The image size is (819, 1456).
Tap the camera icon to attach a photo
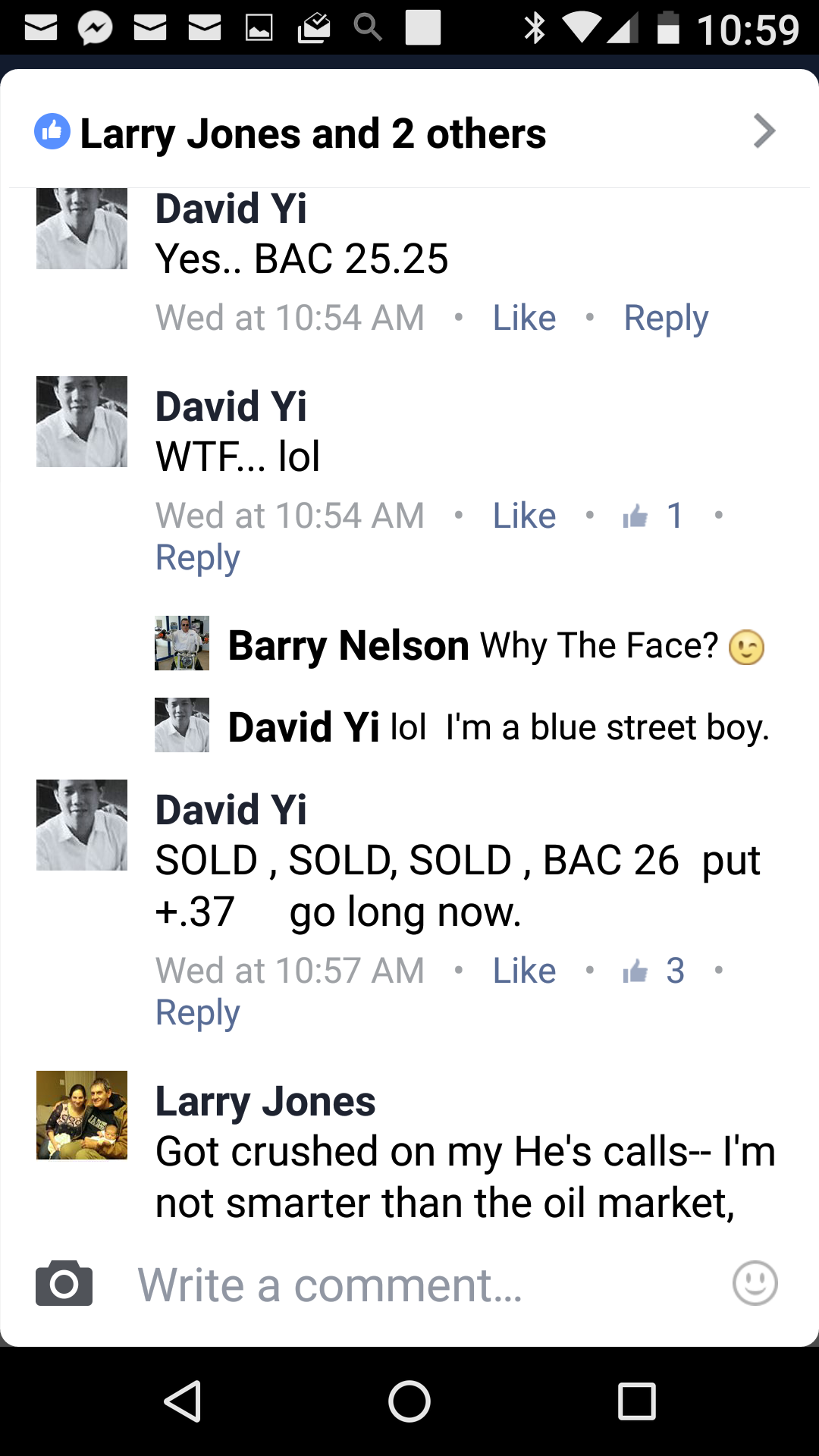click(64, 1283)
